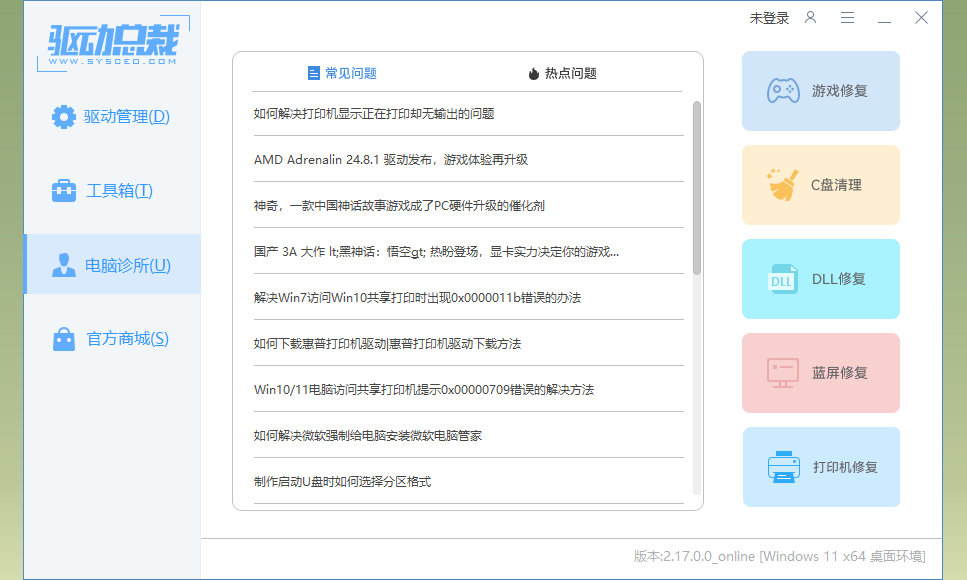Click the shopping bag icon for 官方商城
The width and height of the screenshot is (967, 580).
64,339
